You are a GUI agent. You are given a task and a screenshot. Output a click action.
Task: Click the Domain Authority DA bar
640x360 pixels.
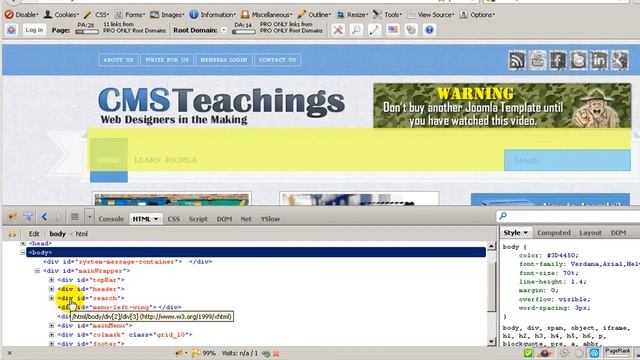click(x=244, y=32)
